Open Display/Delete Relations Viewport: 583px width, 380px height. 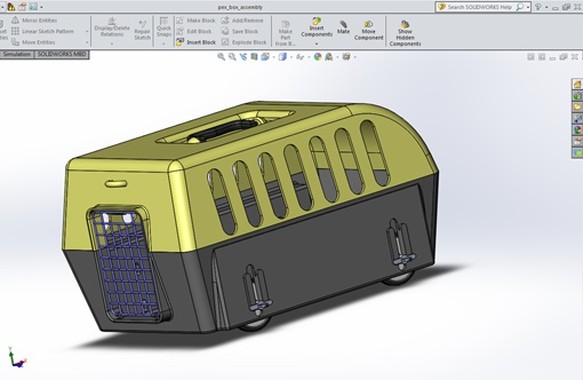[112, 28]
